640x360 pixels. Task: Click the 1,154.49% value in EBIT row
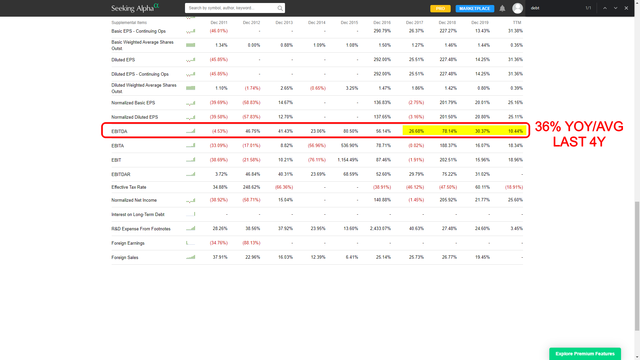pos(348,160)
